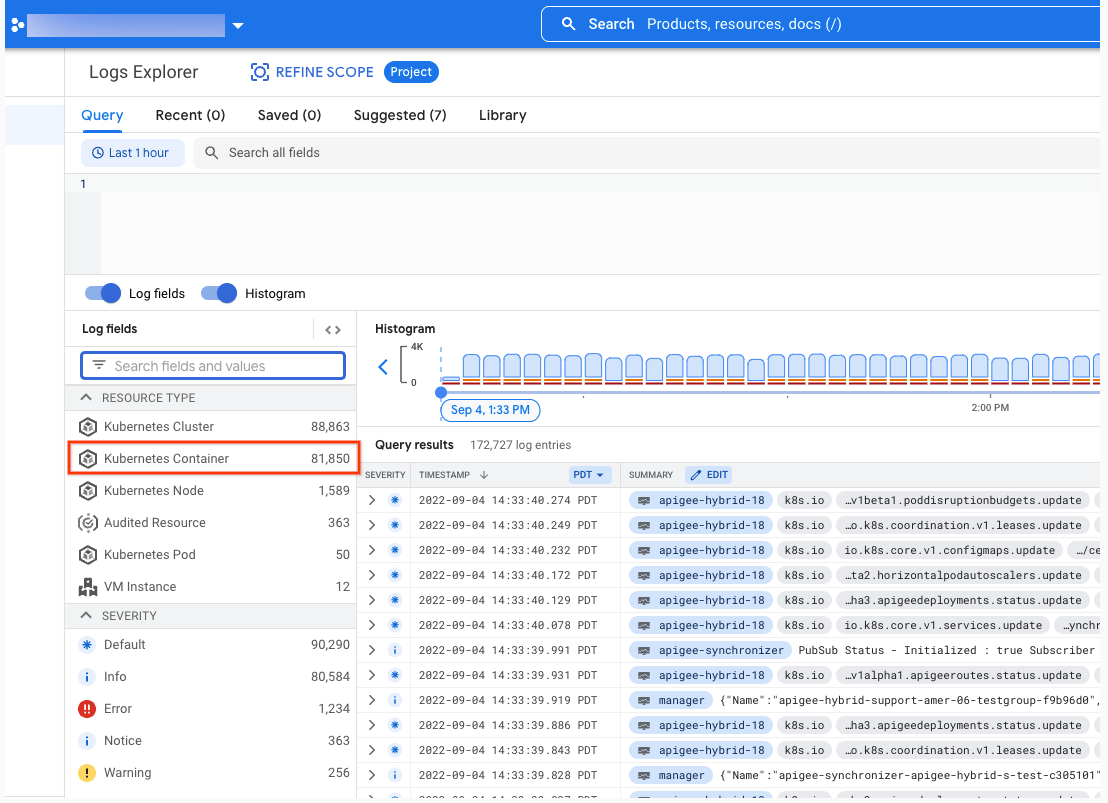Collapse the Severity section
The height and width of the screenshot is (803, 1108).
point(87,616)
